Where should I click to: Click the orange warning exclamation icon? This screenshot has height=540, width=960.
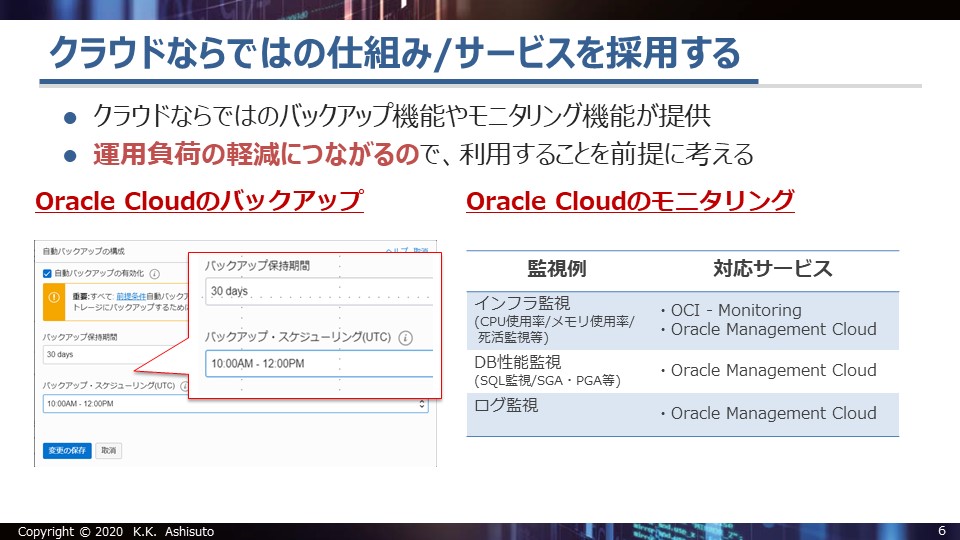tap(54, 298)
